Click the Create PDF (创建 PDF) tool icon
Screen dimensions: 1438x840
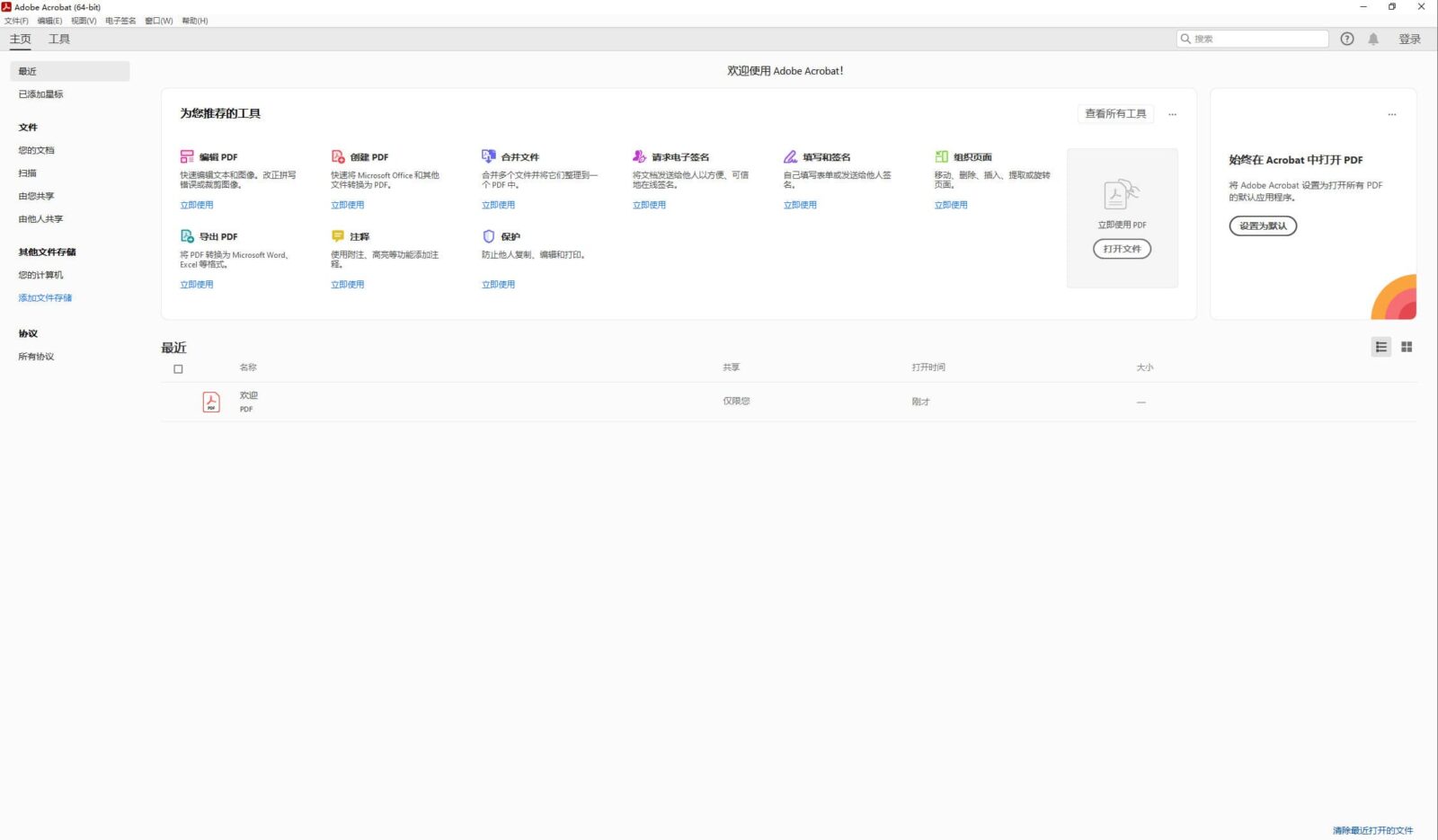[x=338, y=156]
